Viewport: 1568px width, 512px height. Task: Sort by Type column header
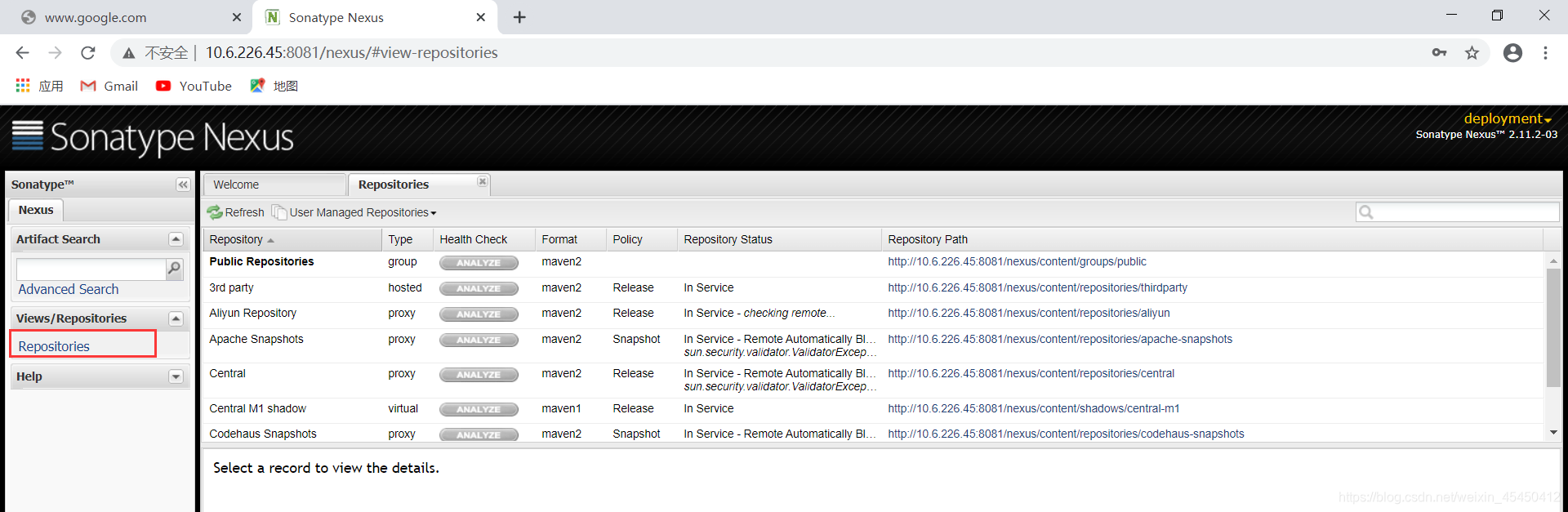tap(408, 239)
